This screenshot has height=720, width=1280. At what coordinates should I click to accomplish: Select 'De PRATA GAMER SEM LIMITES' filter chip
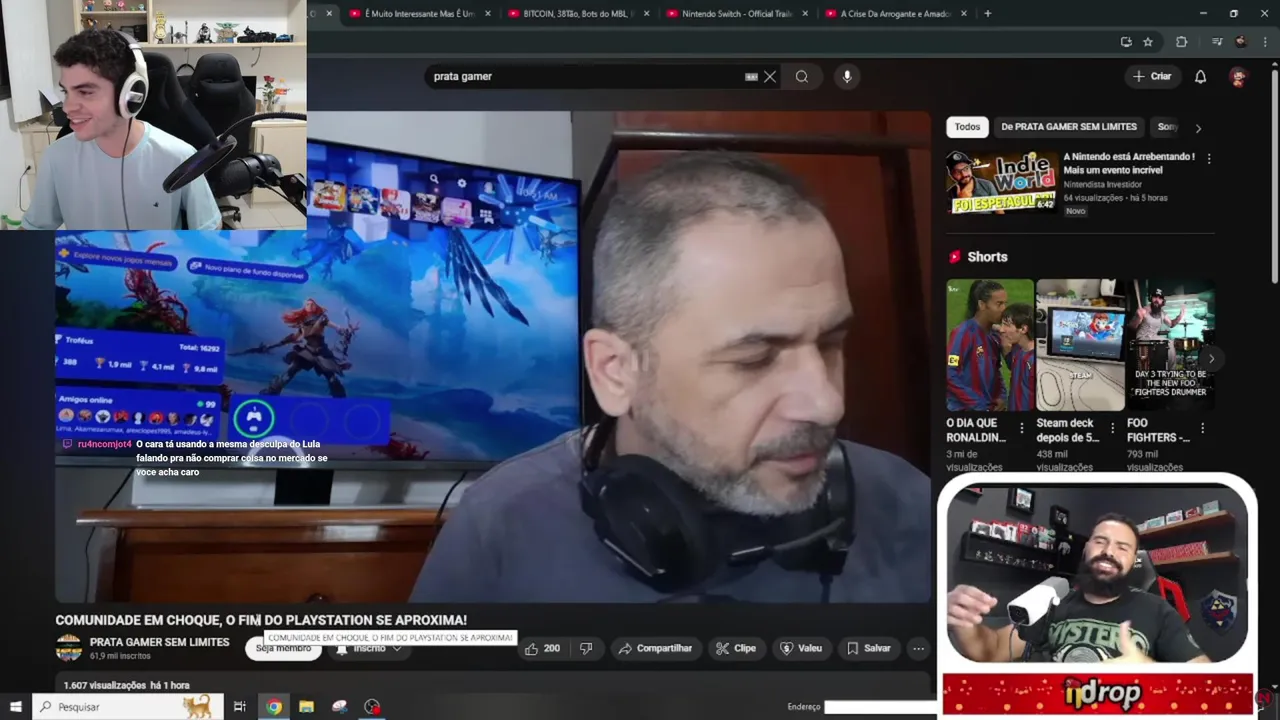pyautogui.click(x=1069, y=127)
